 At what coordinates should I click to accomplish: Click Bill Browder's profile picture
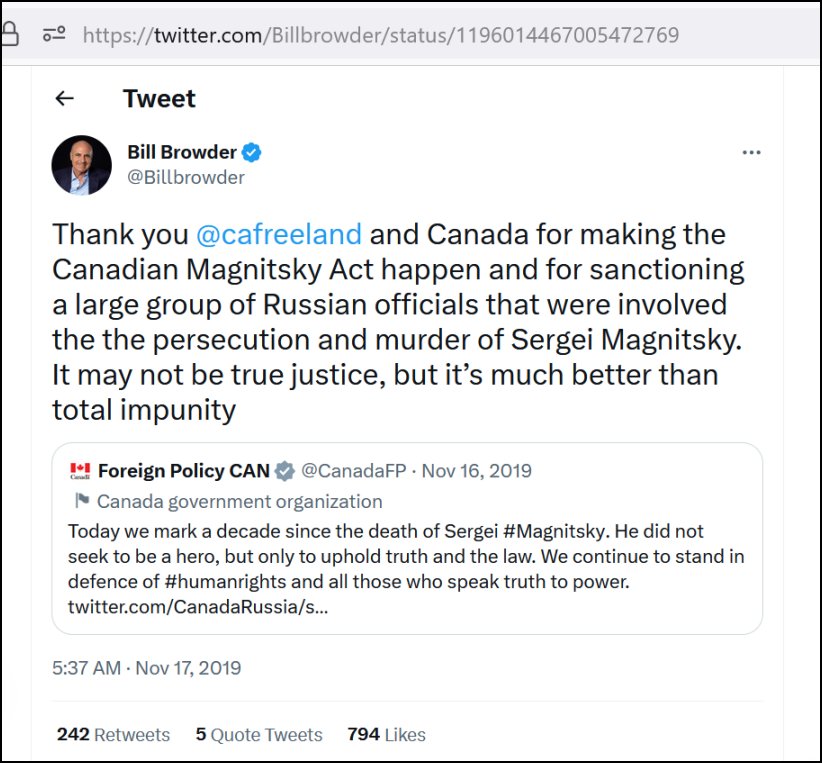click(81, 165)
